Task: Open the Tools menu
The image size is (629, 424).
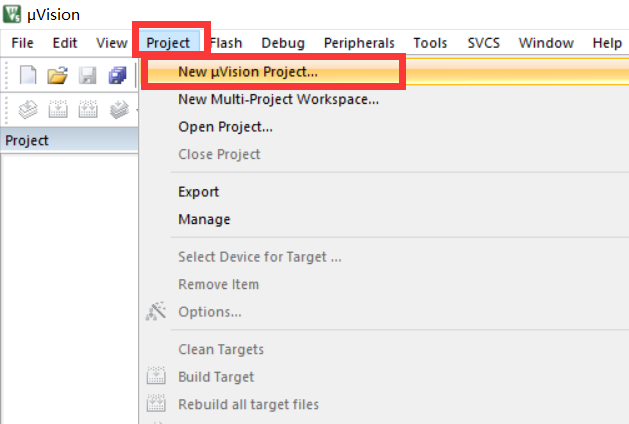Action: point(430,43)
